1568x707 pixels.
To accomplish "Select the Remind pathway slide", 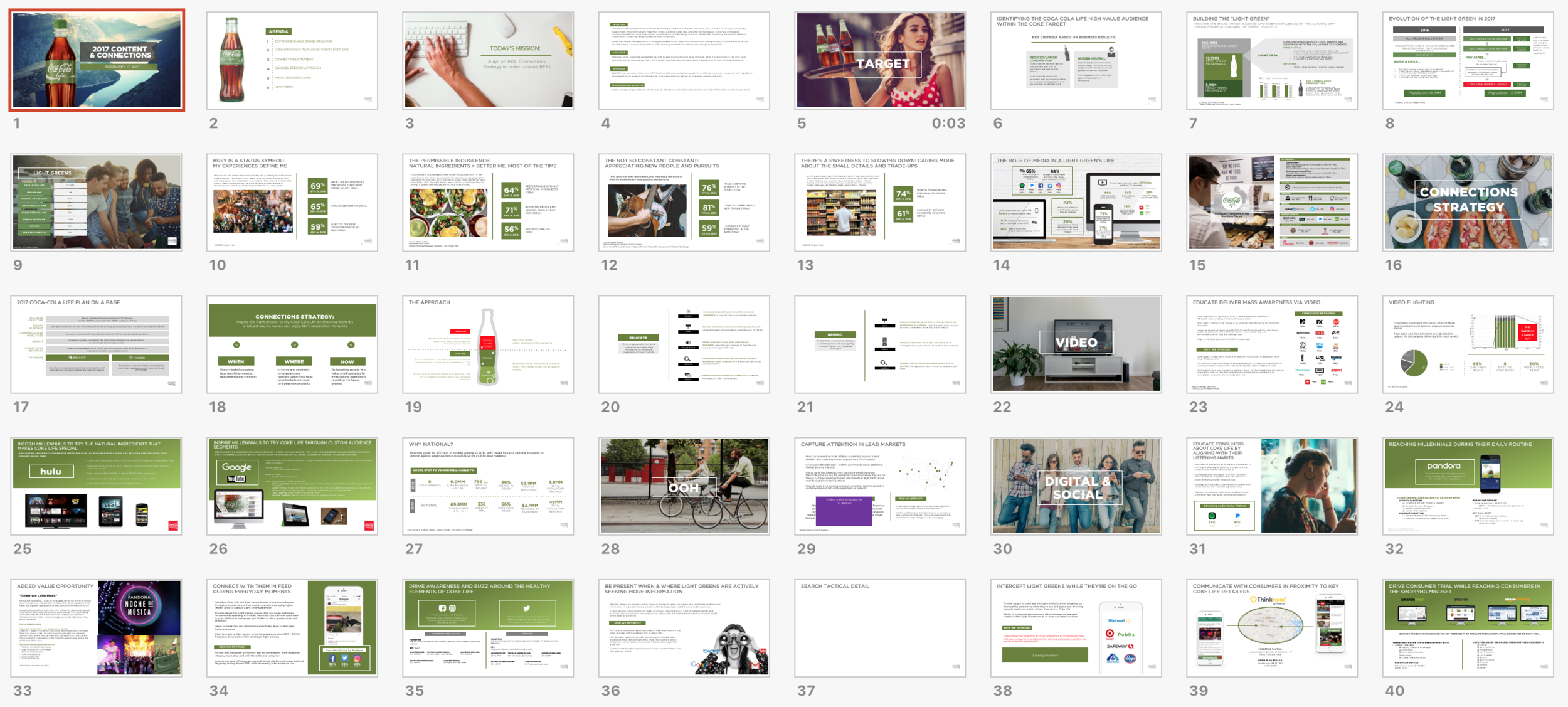I will [x=880, y=344].
